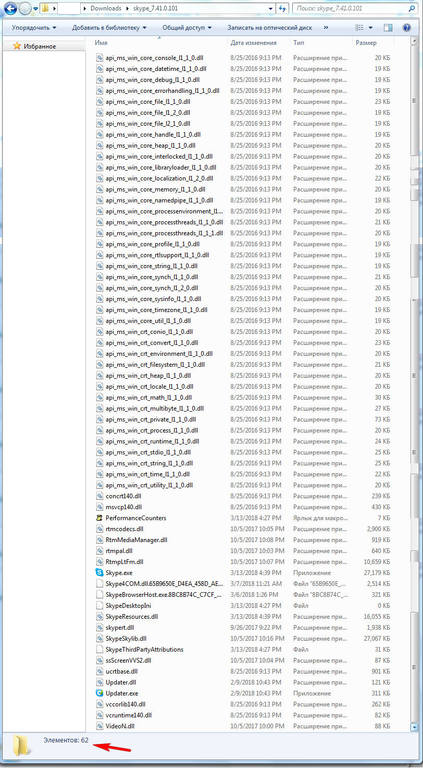Select the Updater.exe file icon

pyautogui.click(x=100, y=693)
